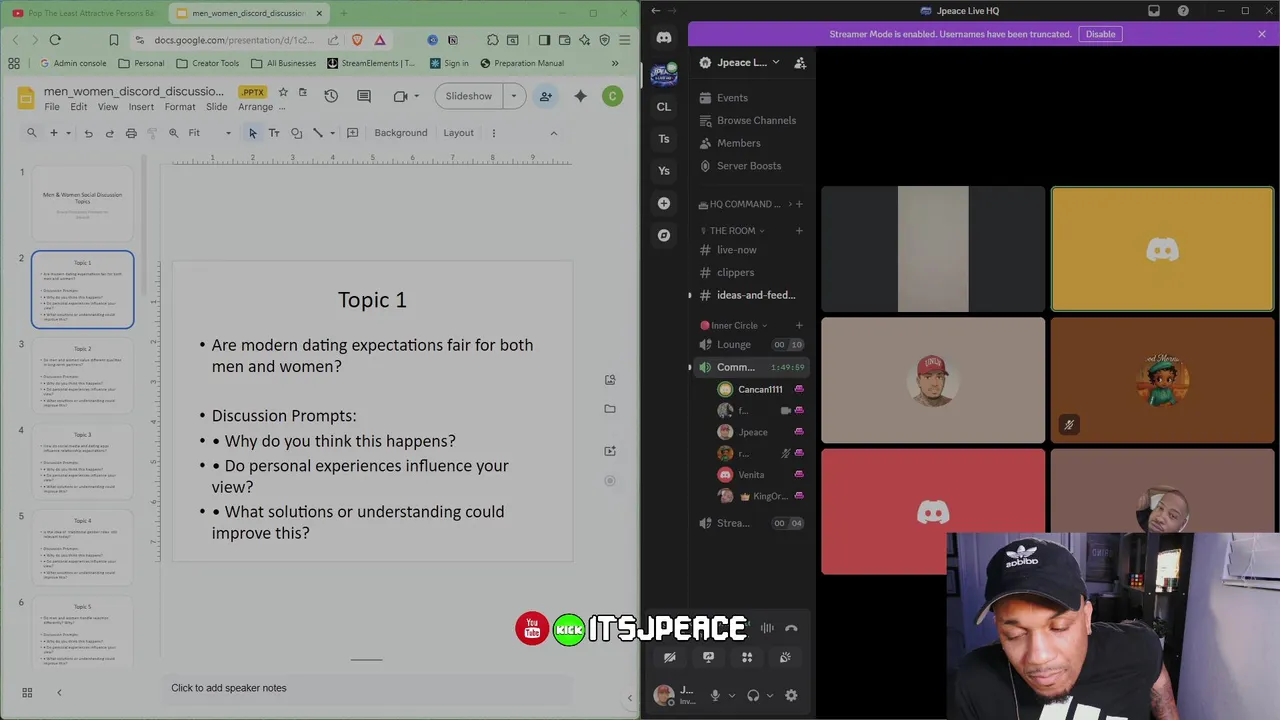Select the Shape tool in Slides toolbar

click(x=297, y=133)
